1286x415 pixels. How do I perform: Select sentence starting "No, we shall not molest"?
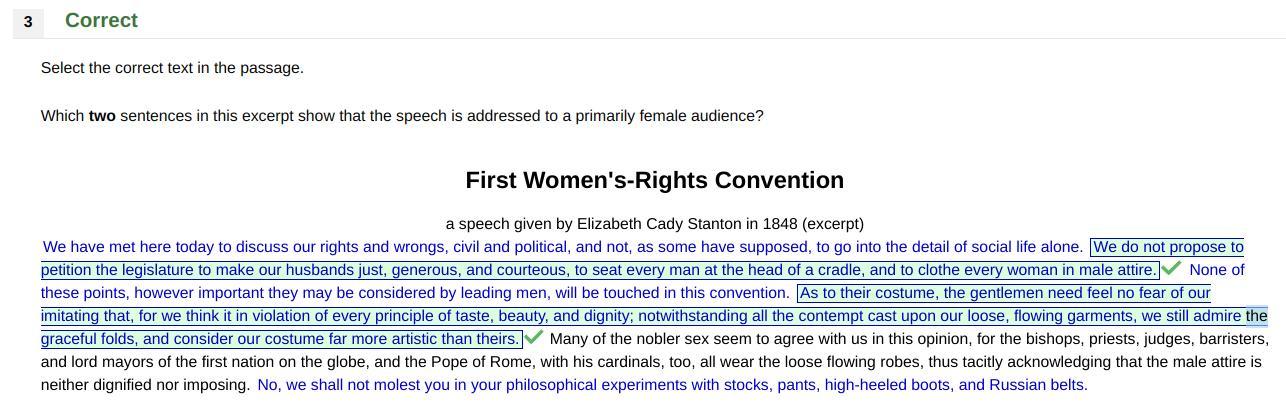(x=671, y=385)
